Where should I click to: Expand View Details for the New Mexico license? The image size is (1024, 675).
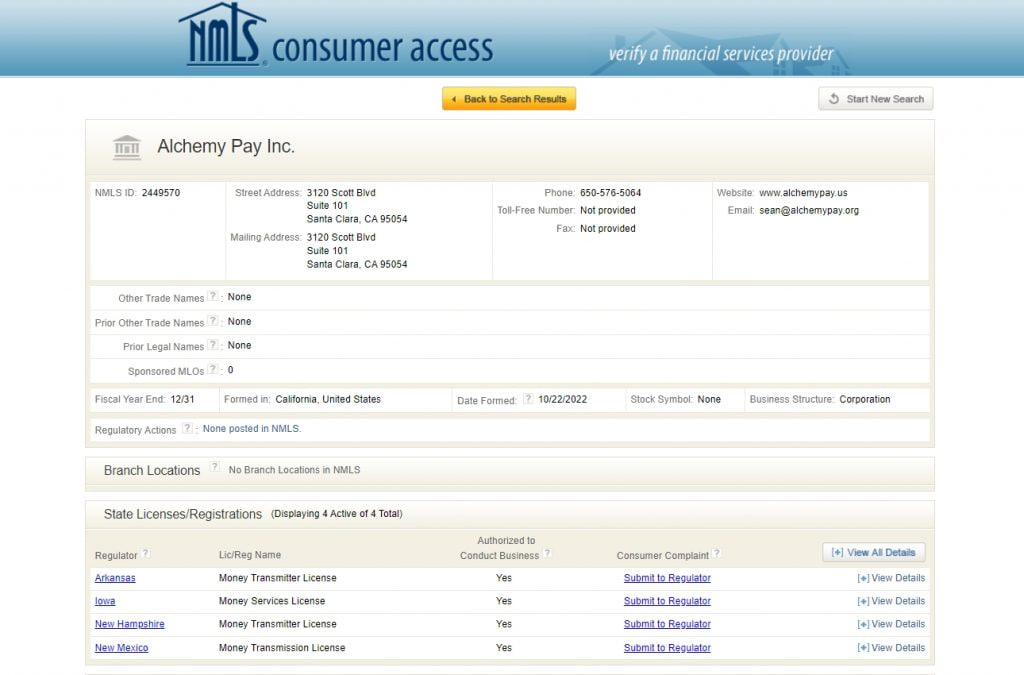(891, 648)
